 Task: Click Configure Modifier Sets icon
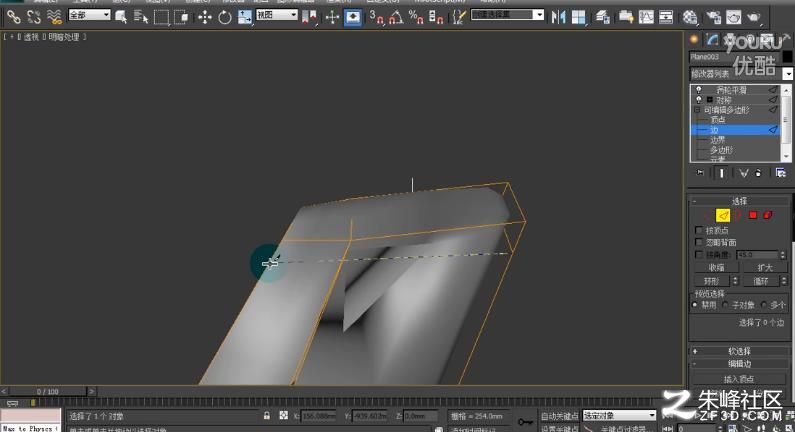781,173
